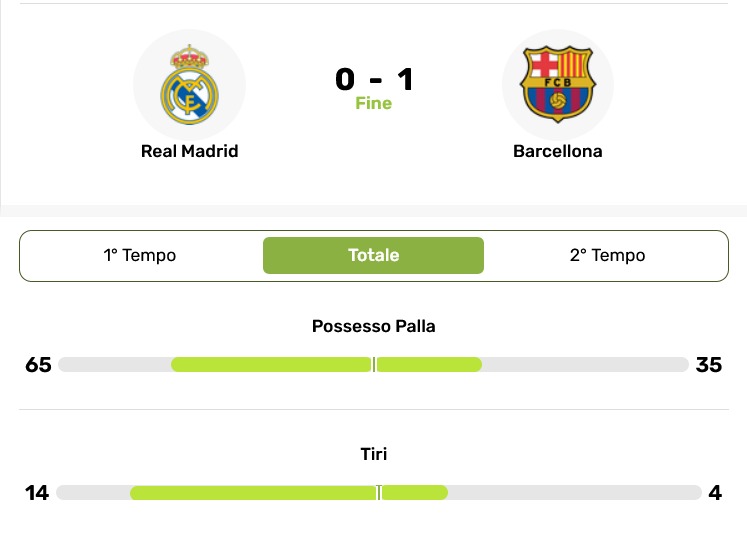Switch to the 1° Tempo tab
Image resolution: width=747 pixels, height=538 pixels.
[x=140, y=255]
